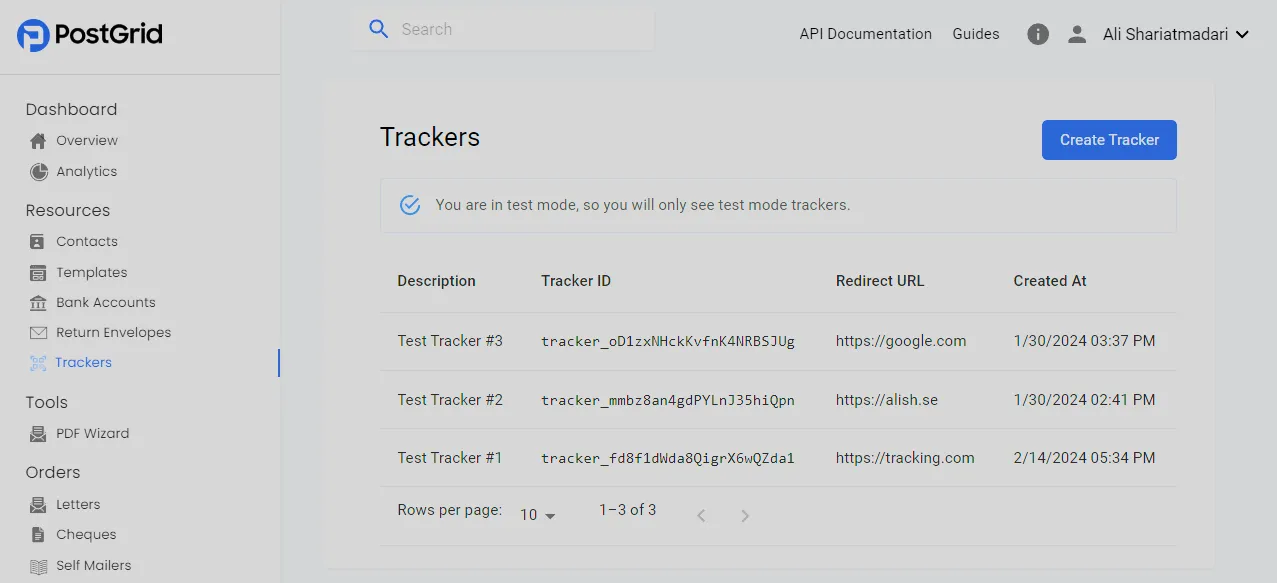Image resolution: width=1277 pixels, height=583 pixels.
Task: Open API Documentation
Action: pos(864,33)
